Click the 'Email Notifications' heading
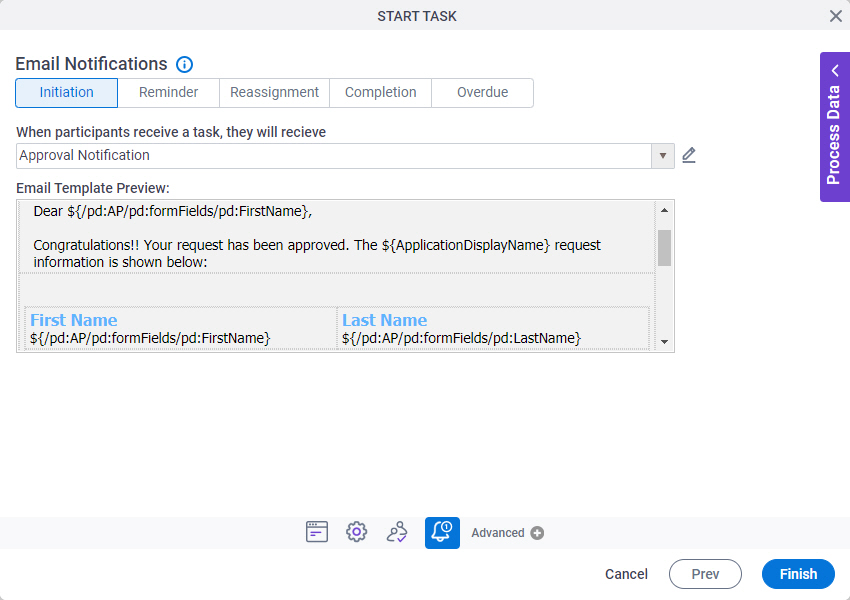The height and width of the screenshot is (600, 850). point(91,64)
